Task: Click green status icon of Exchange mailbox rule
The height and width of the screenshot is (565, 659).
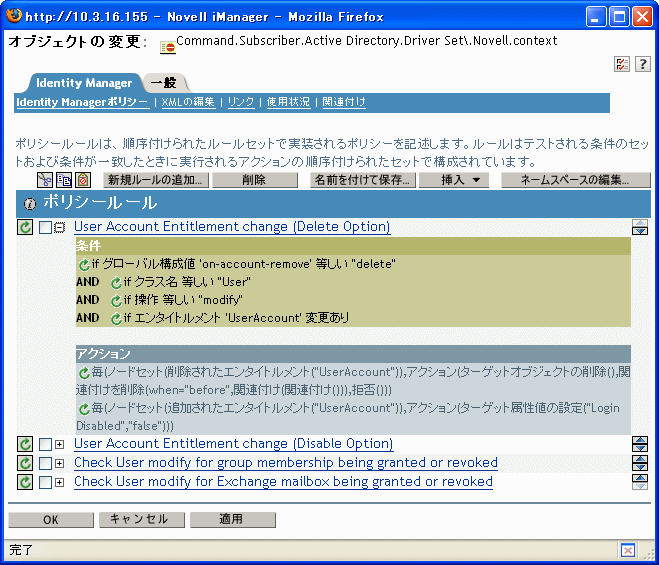Action: point(25,482)
